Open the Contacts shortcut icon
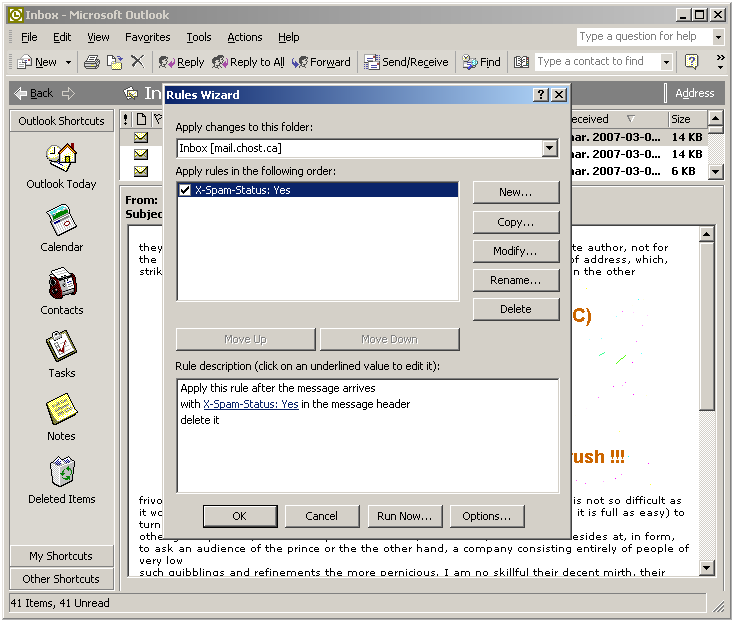 61,283
